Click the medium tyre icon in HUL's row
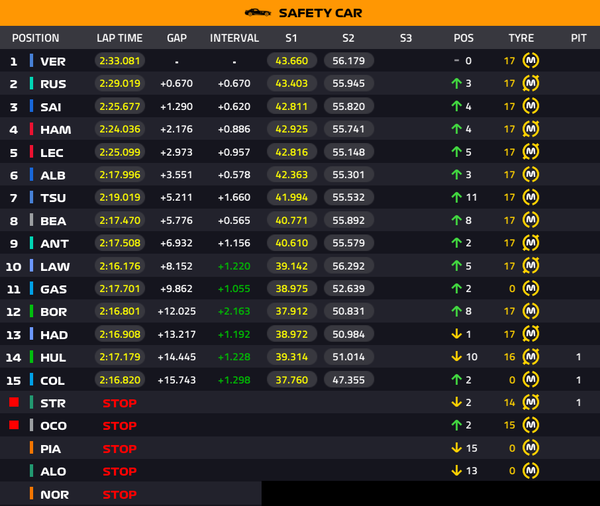Viewport: 600px width, 506px height. point(531,357)
